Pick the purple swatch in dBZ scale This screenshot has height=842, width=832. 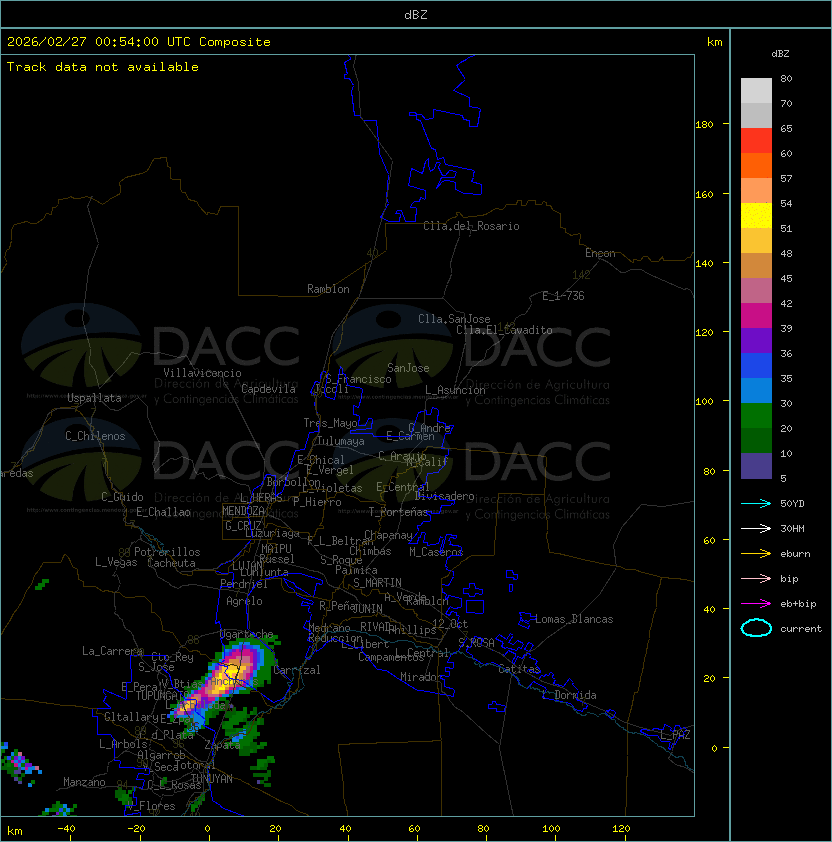(756, 340)
